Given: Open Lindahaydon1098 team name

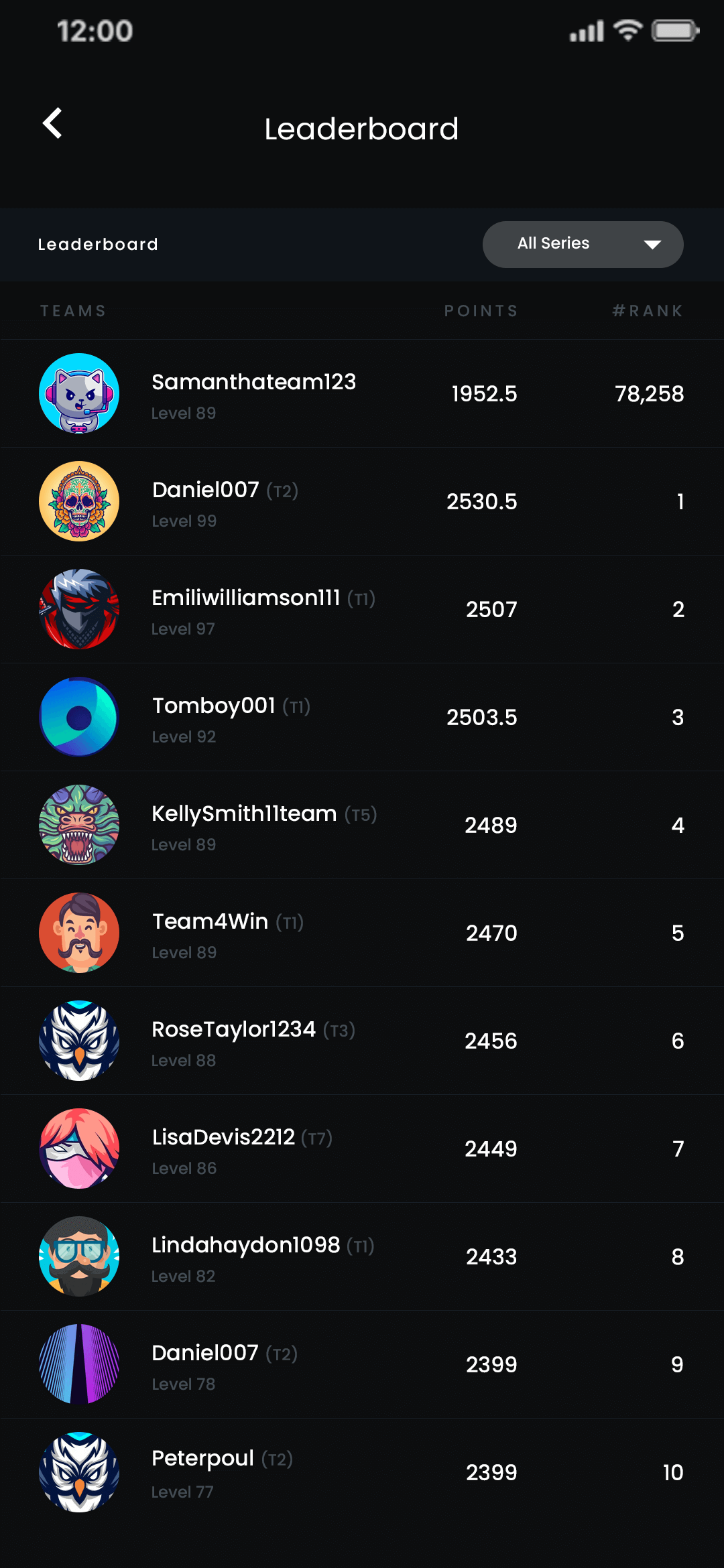Looking at the screenshot, I should [x=245, y=1245].
